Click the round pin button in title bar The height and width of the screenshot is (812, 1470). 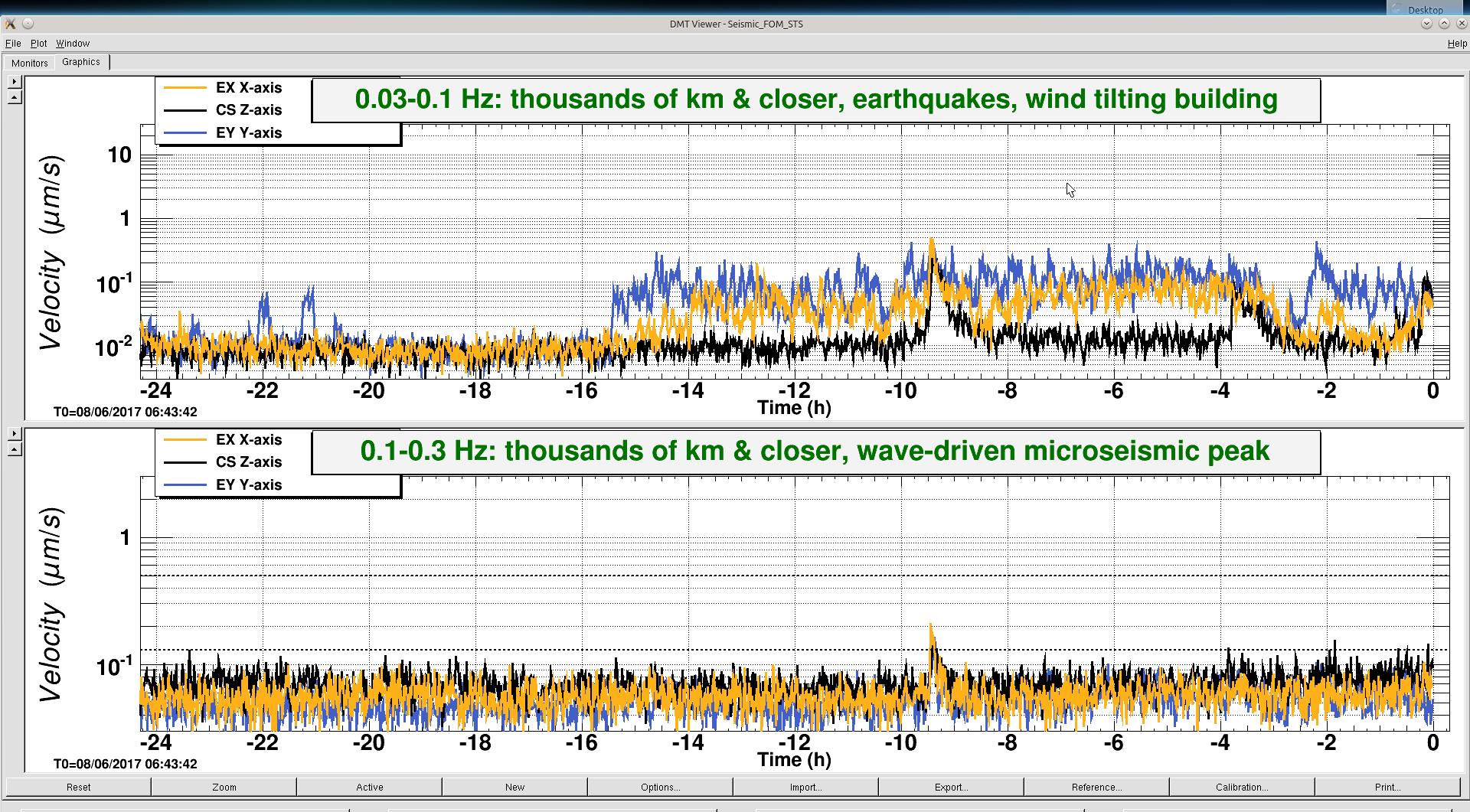(x=28, y=24)
